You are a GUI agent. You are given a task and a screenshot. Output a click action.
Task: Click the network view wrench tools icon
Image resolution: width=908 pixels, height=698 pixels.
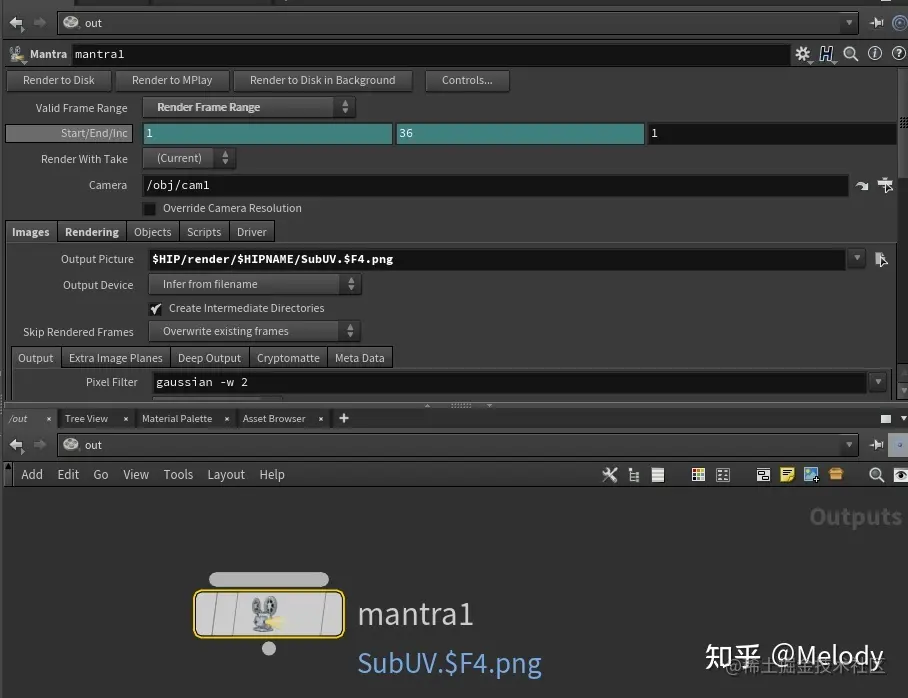[609, 475]
